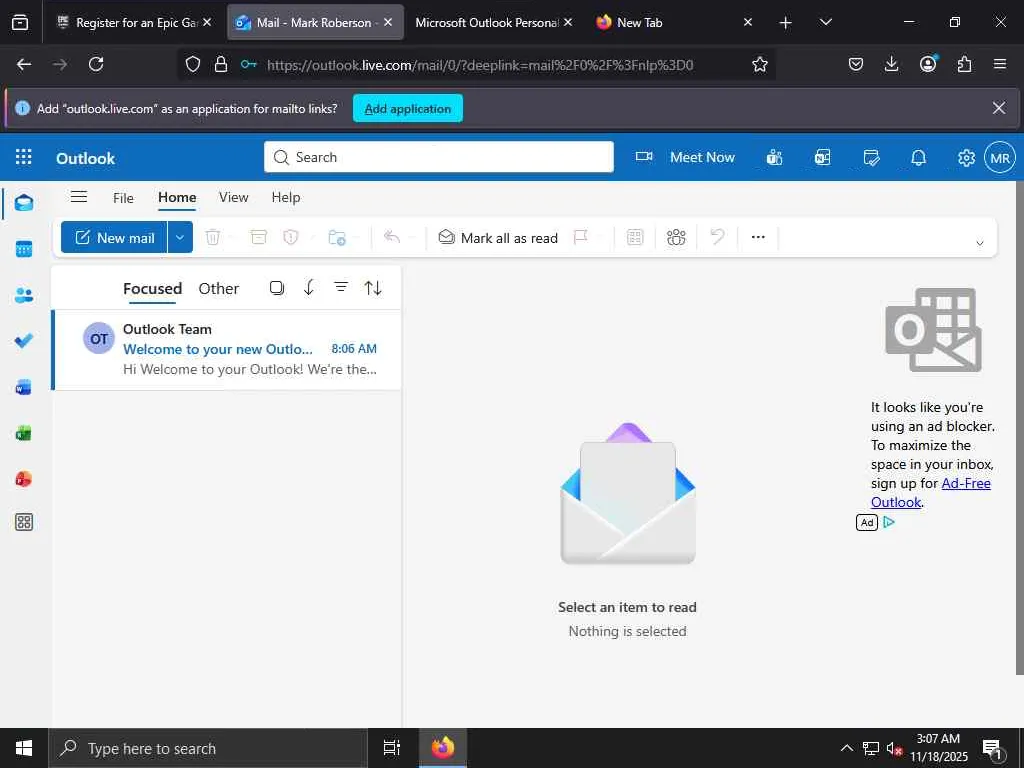Dismiss the mailto notification bar
The height and width of the screenshot is (768, 1024).
(999, 108)
